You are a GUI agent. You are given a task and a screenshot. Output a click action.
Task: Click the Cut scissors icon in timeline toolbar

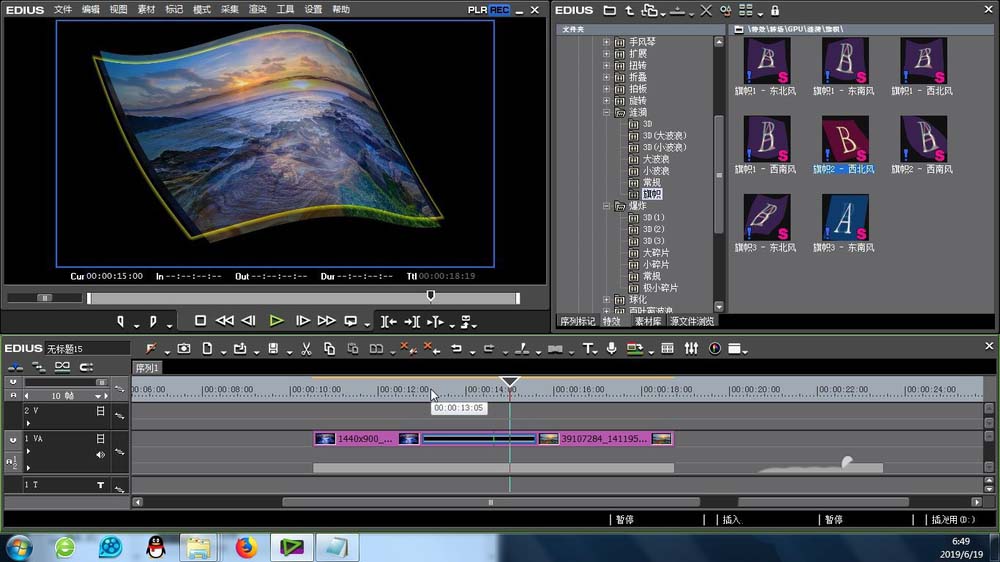coord(306,348)
